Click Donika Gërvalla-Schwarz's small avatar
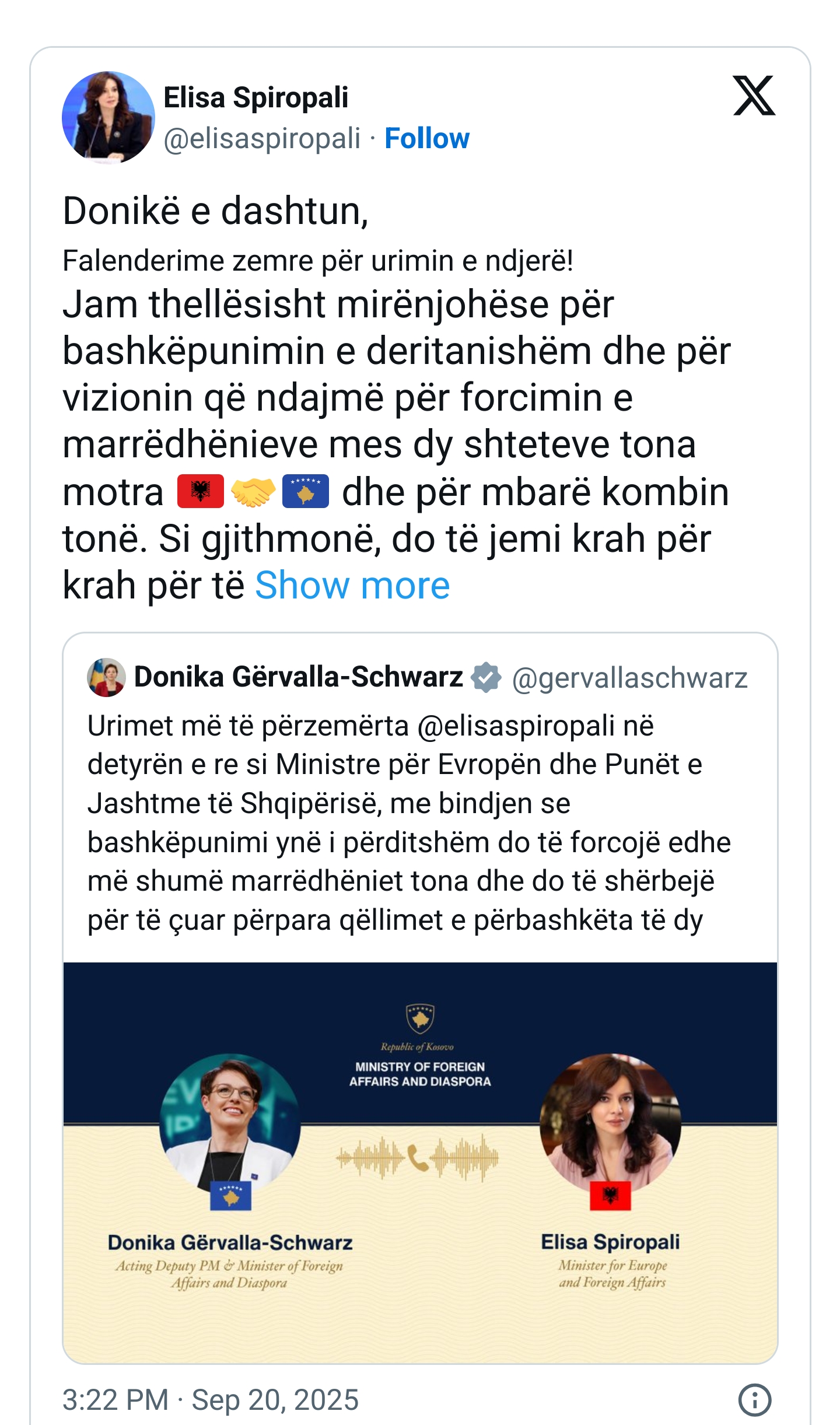 pos(106,677)
